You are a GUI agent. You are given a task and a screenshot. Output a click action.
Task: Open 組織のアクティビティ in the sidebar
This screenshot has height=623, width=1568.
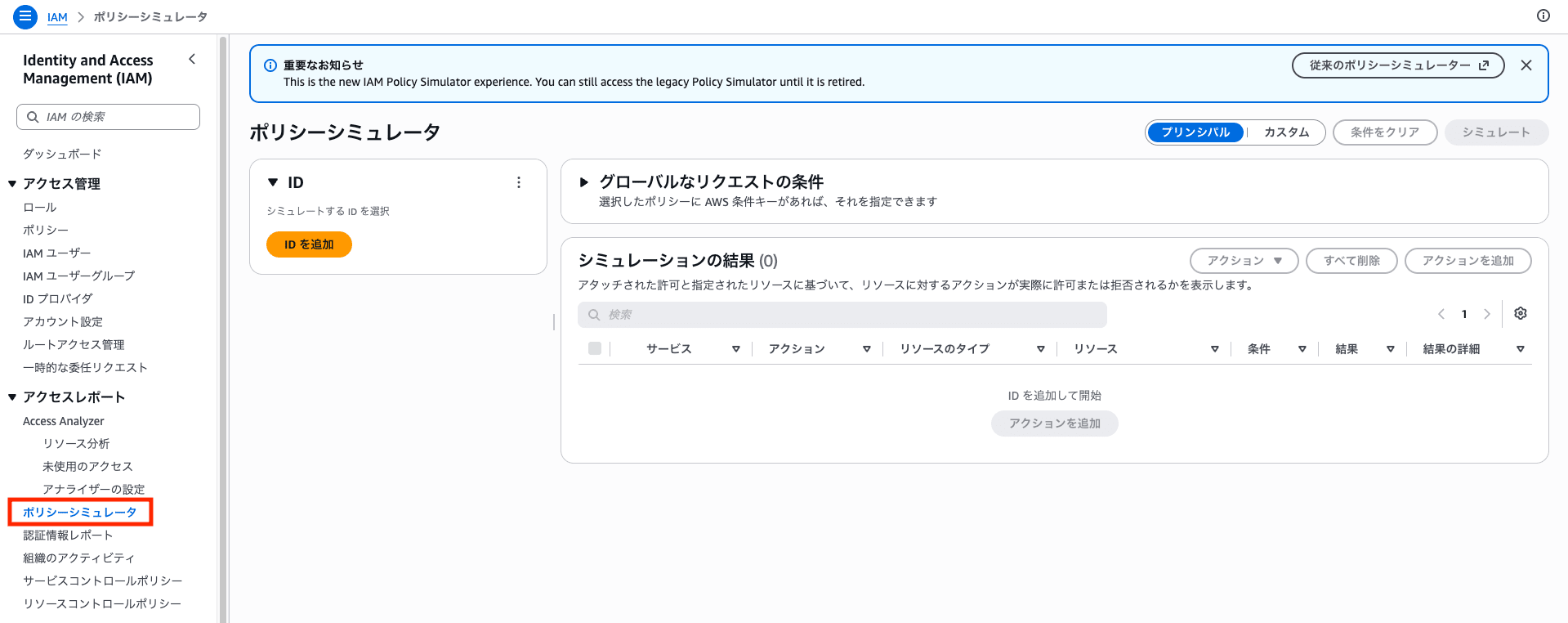(x=79, y=558)
